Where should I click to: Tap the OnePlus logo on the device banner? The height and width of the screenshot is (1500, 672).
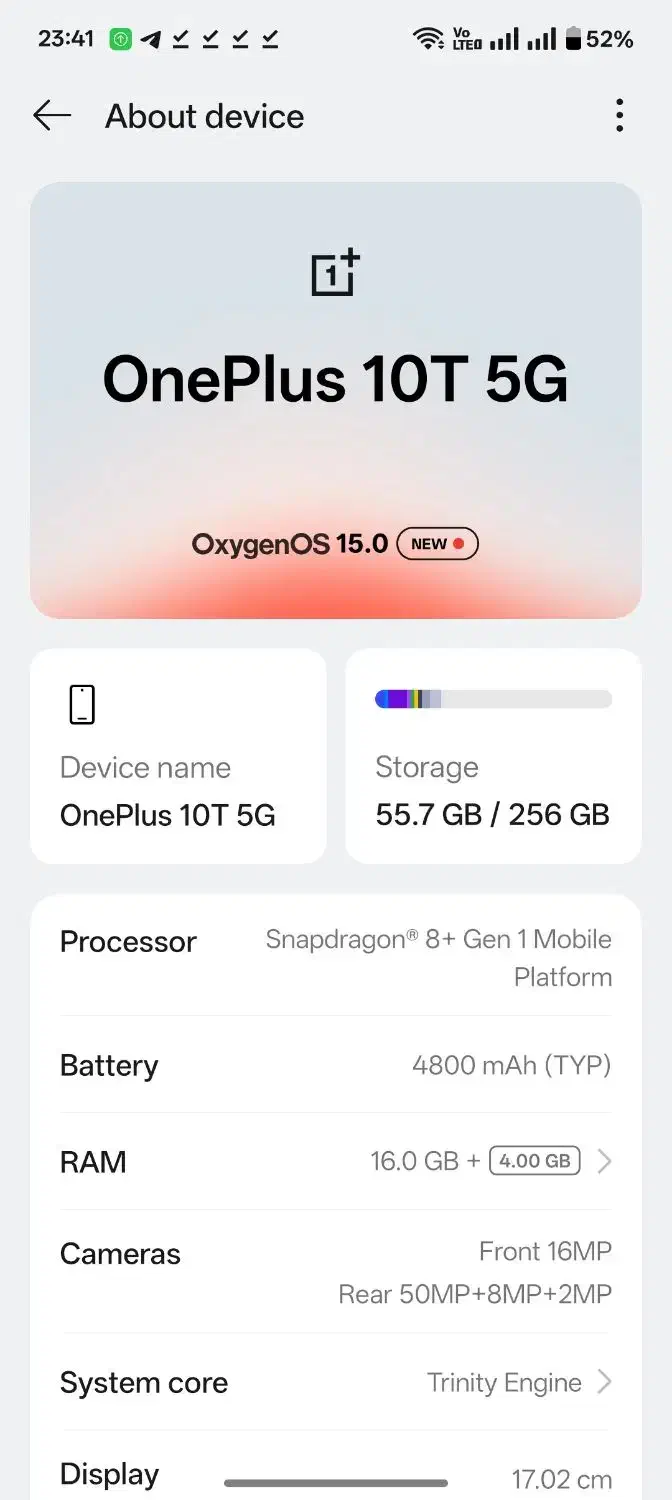[x=333, y=270]
